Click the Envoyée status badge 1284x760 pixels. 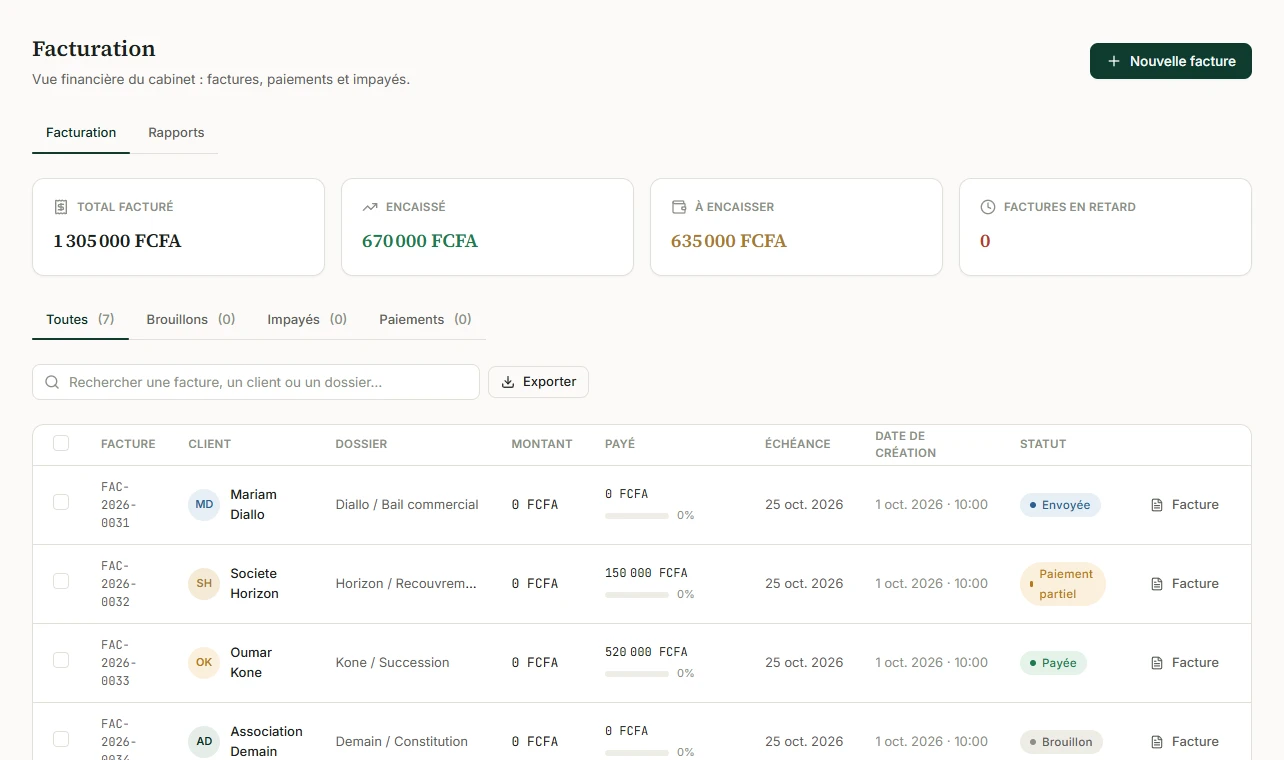[1060, 505]
